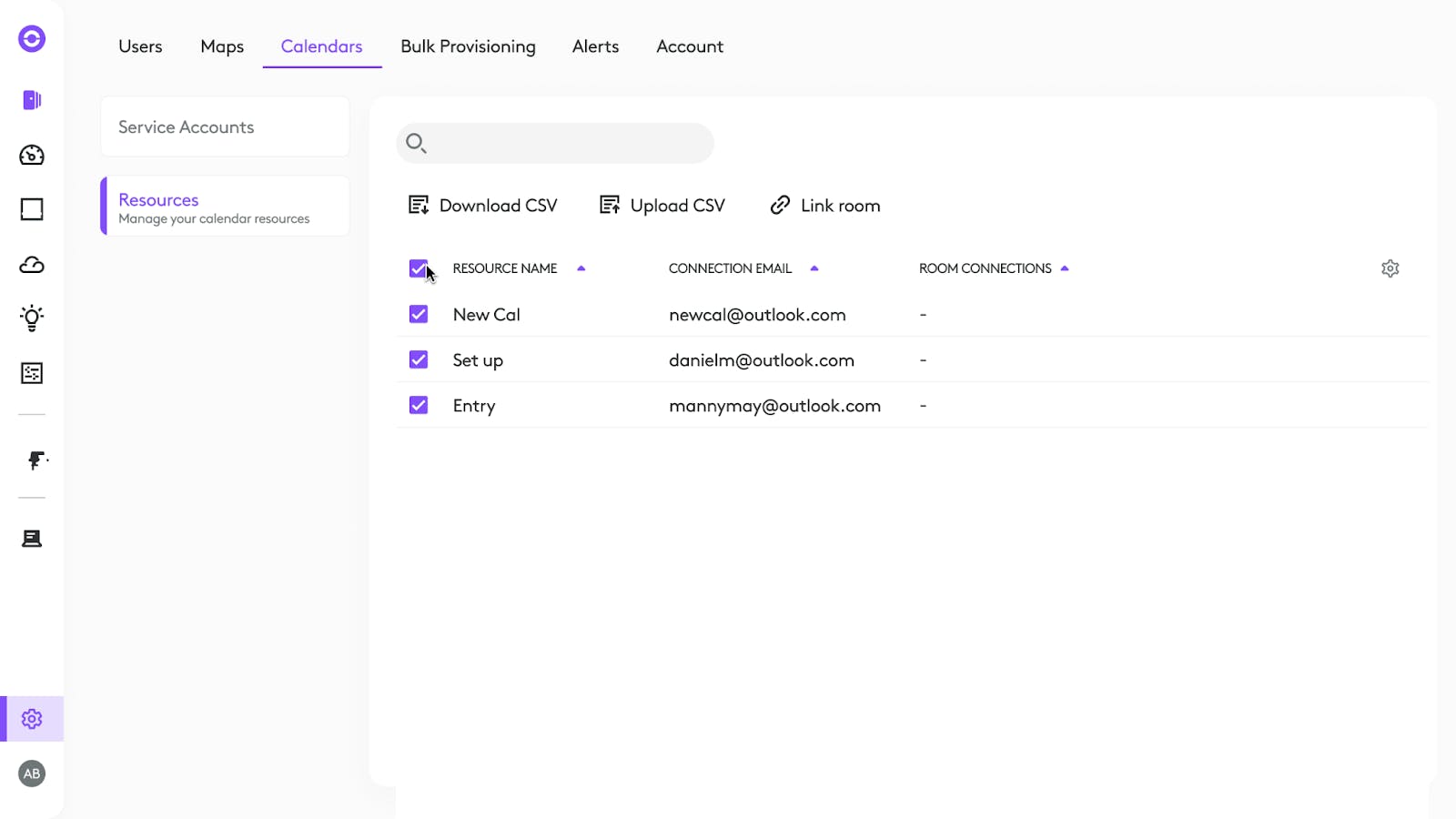The height and width of the screenshot is (819, 1456).
Task: Click the cloud icon in sidebar
Action: click(32, 265)
